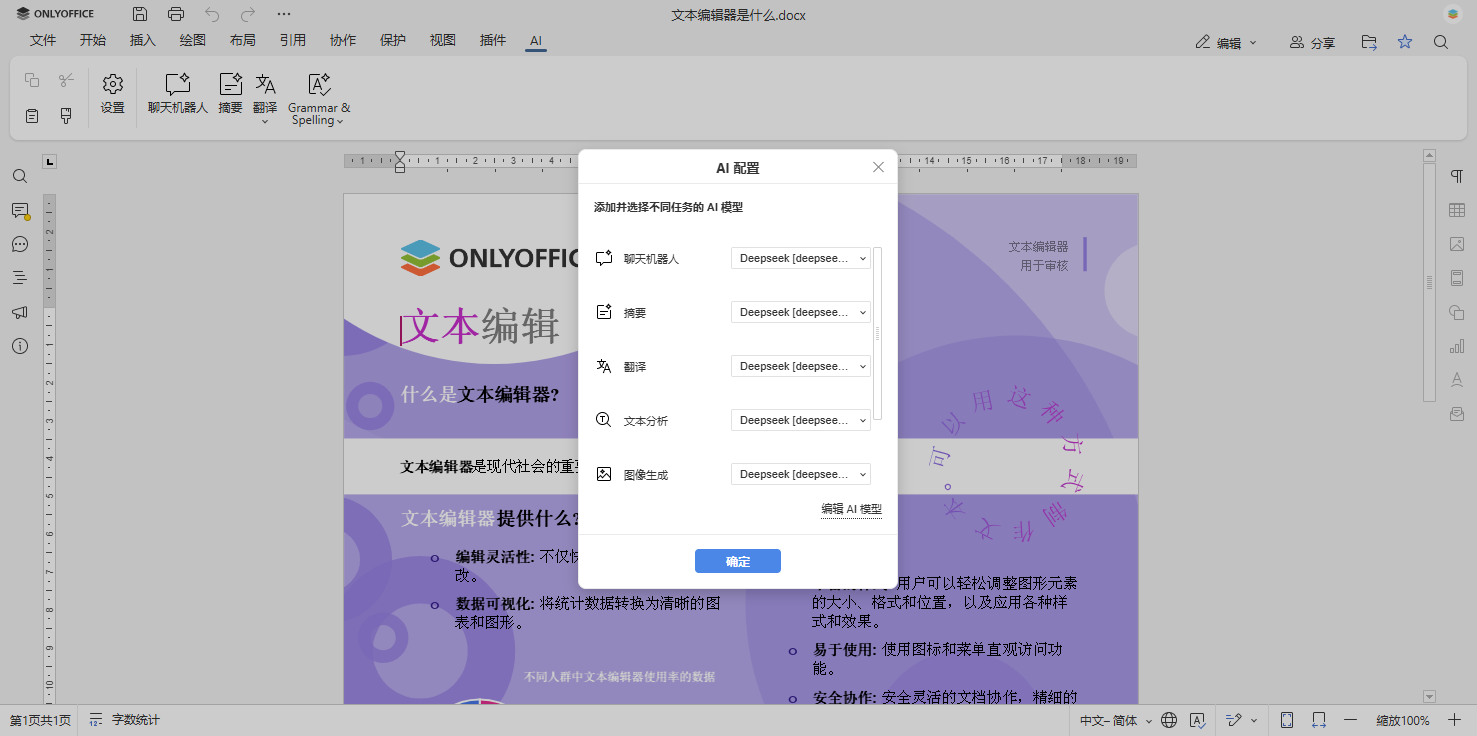
Task: Open chart settings in right sidebar
Action: (1457, 347)
